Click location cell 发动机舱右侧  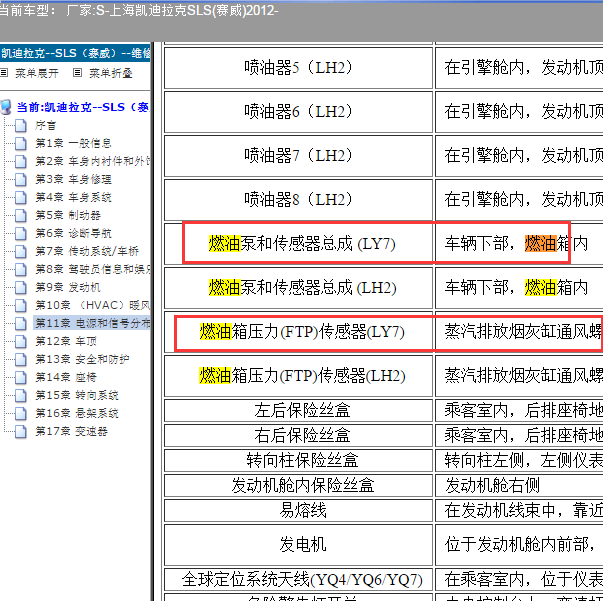(519, 485)
